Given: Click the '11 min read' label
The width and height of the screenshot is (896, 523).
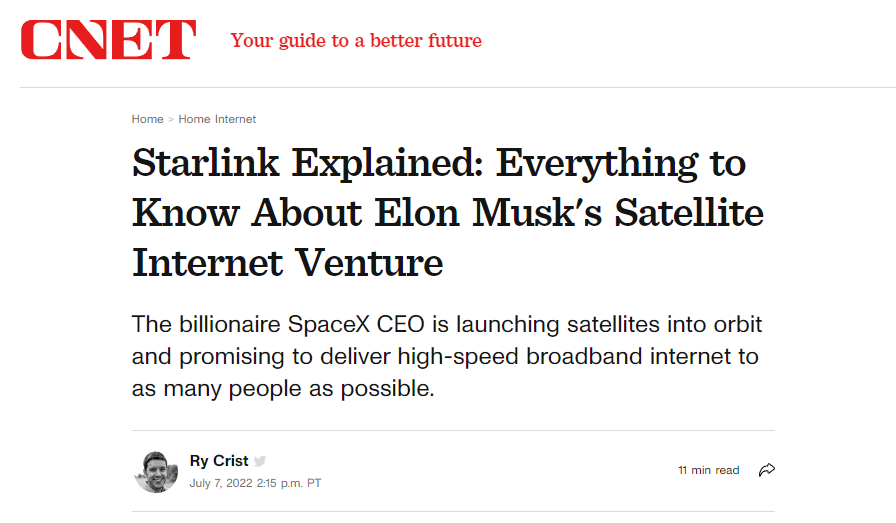Looking at the screenshot, I should (x=709, y=470).
